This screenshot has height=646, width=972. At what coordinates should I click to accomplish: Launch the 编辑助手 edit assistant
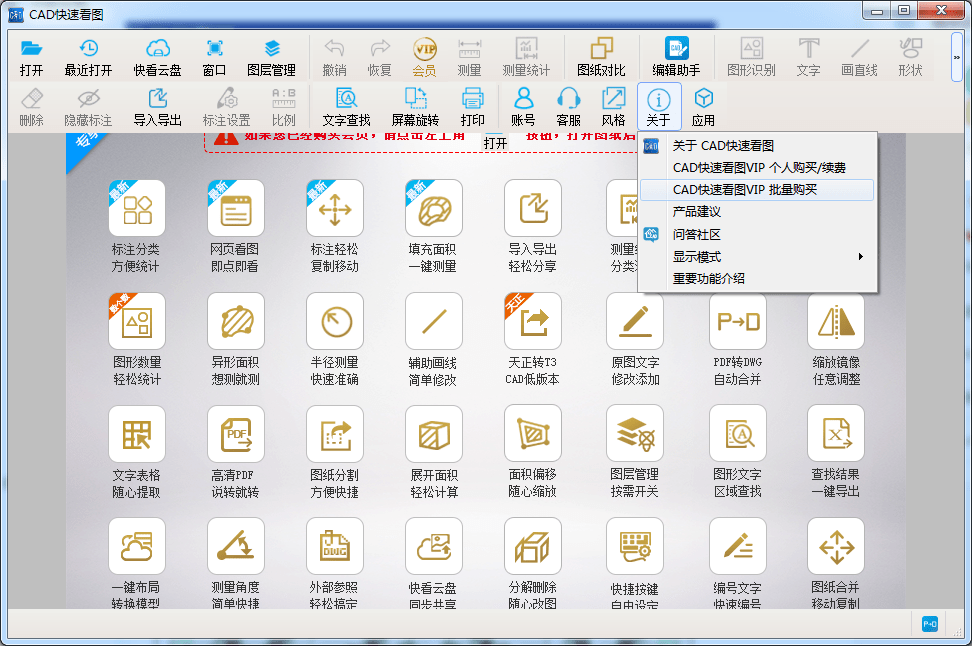click(676, 56)
